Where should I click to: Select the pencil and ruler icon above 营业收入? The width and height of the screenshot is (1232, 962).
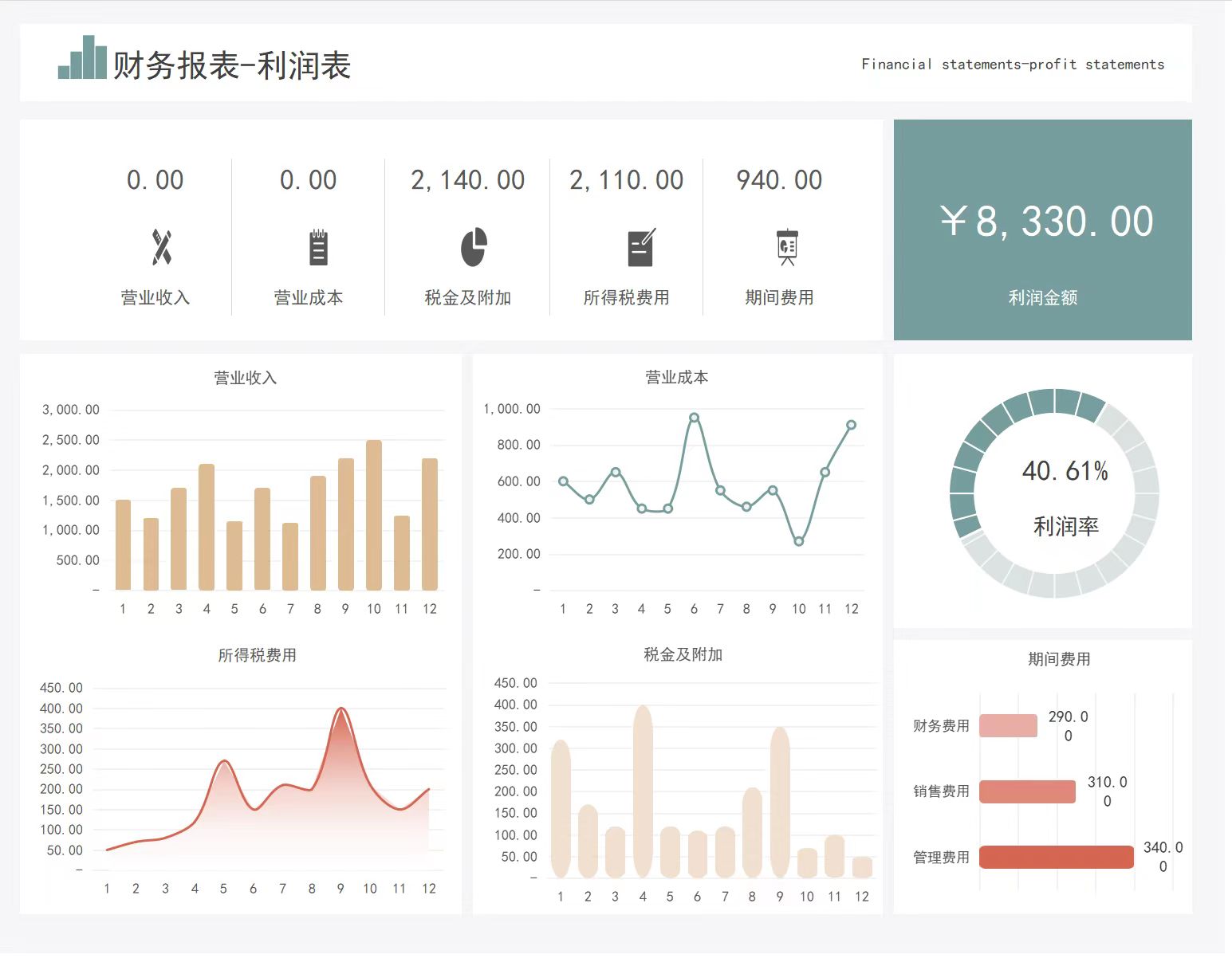click(162, 247)
